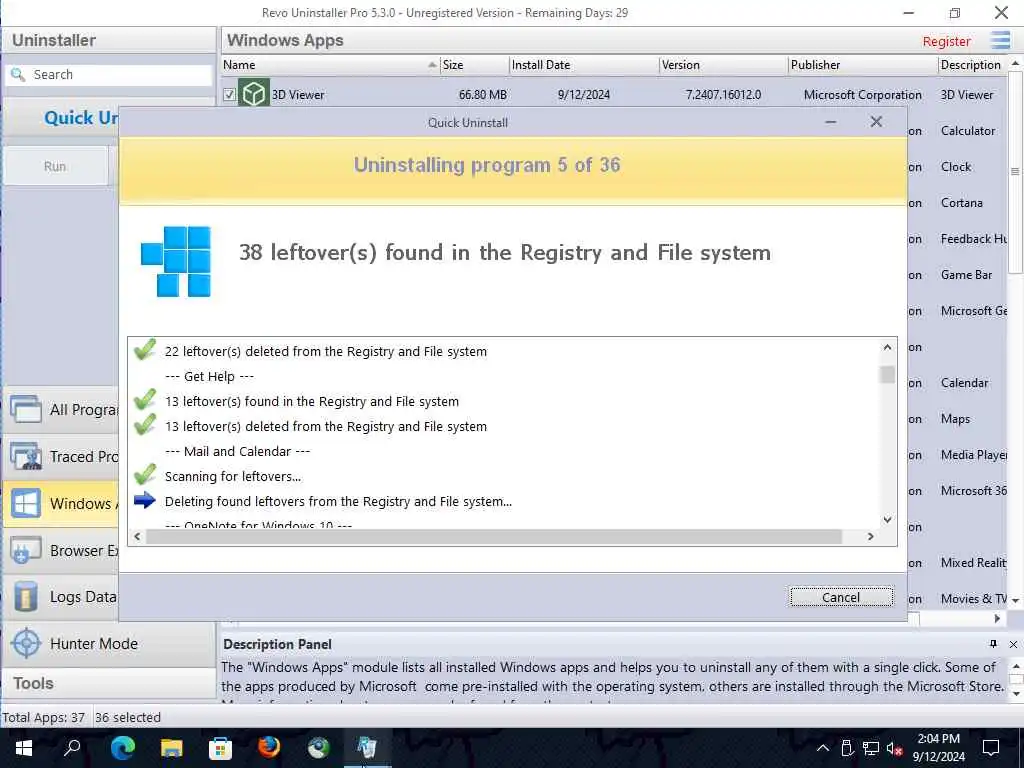1024x768 pixels.
Task: Click the 3D Viewer app icon
Action: (253, 94)
